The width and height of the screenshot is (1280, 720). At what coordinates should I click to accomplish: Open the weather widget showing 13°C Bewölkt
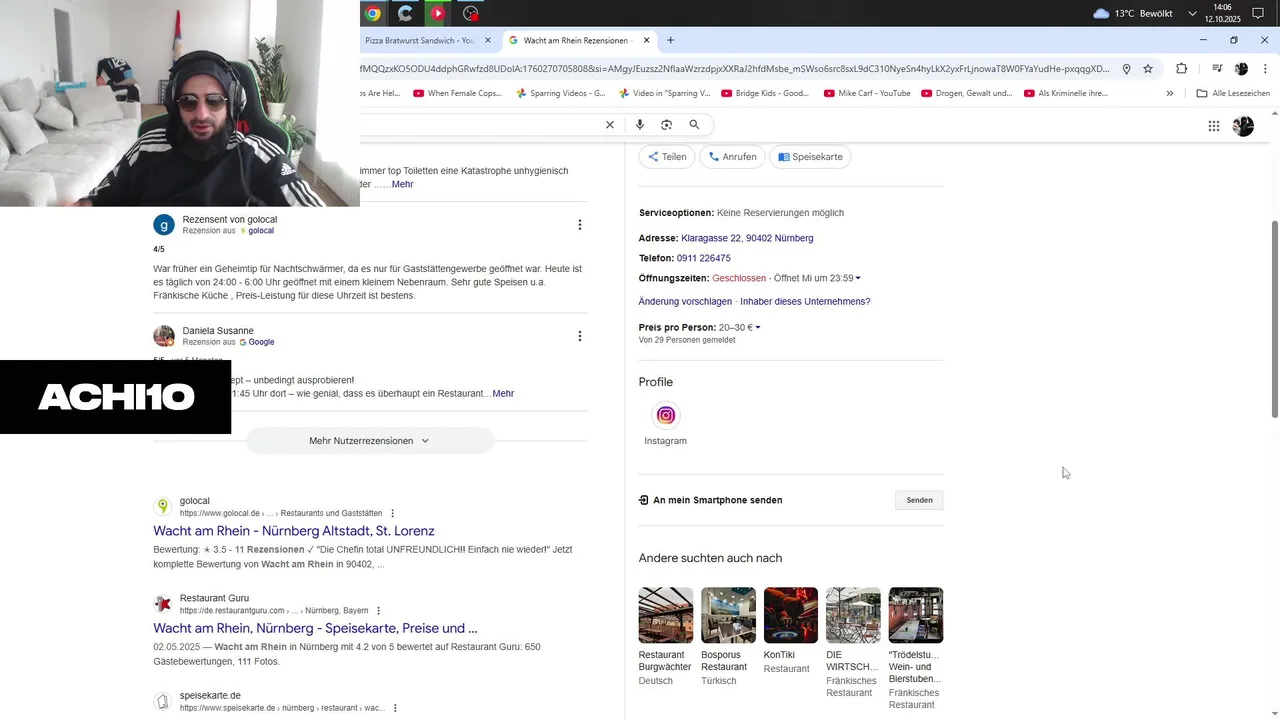tap(1131, 13)
